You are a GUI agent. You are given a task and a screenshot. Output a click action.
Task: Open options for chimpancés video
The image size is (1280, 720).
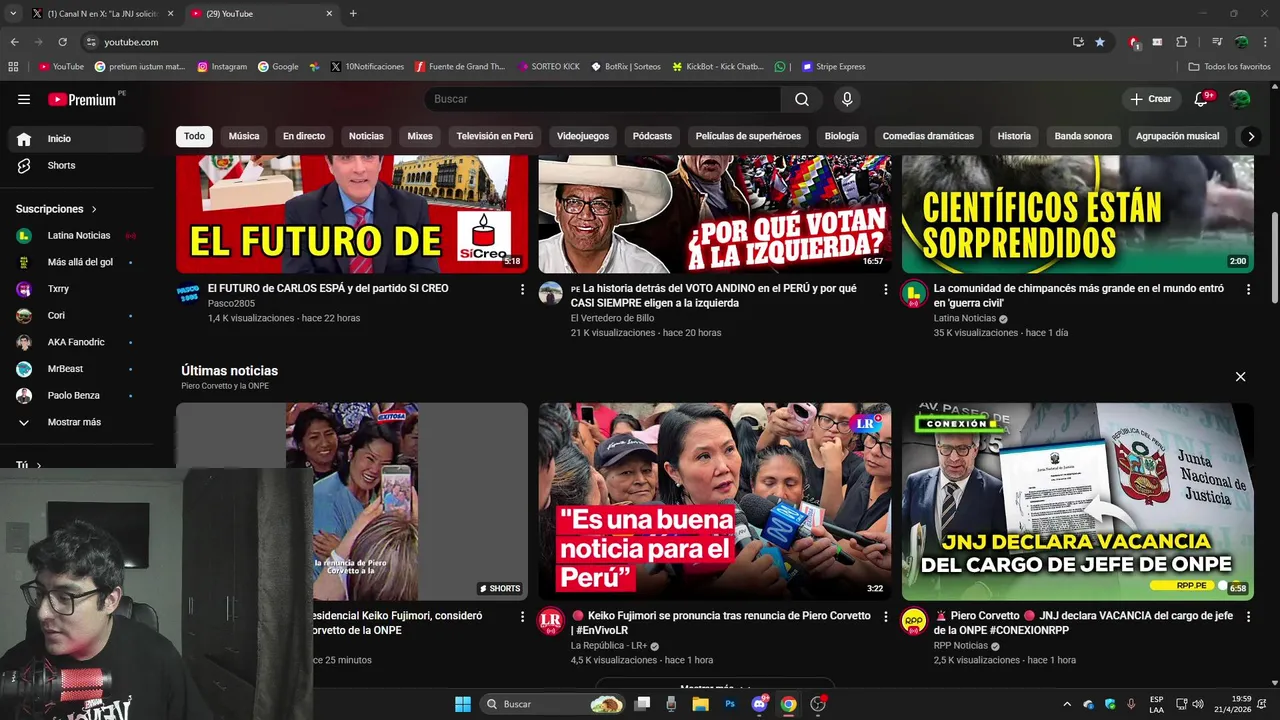tap(1248, 289)
